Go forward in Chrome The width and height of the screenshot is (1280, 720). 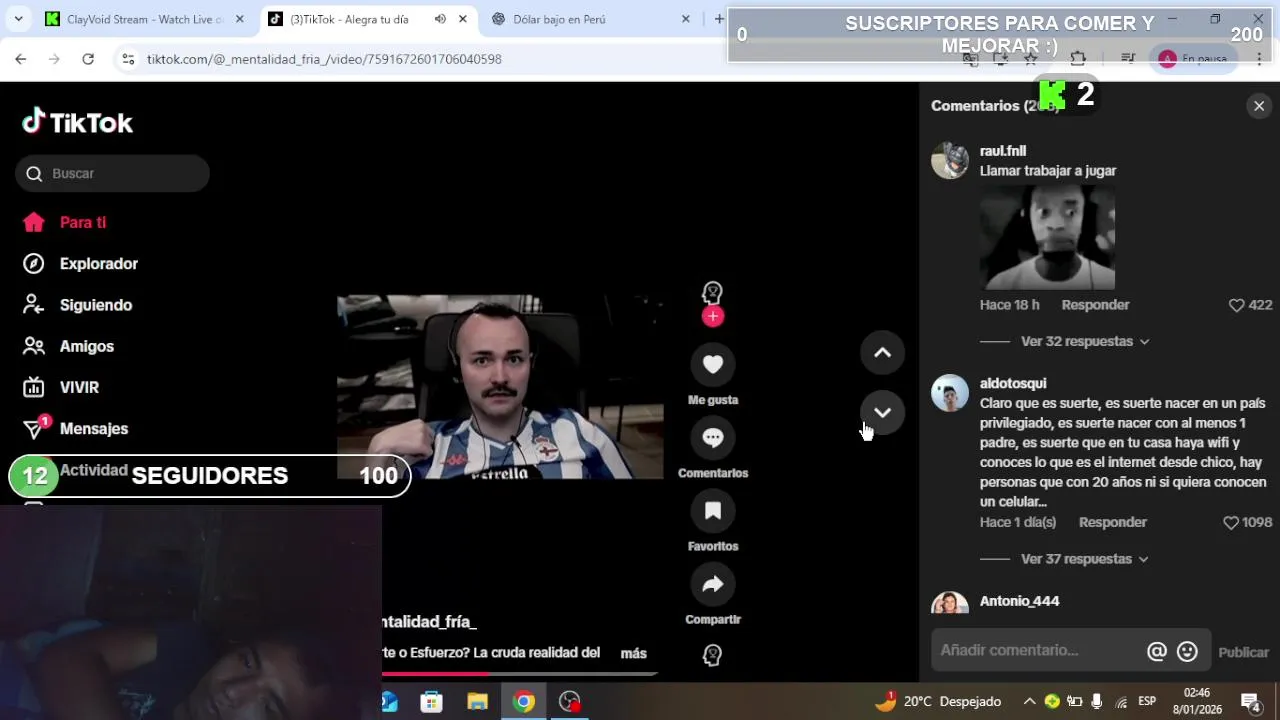click(x=54, y=59)
